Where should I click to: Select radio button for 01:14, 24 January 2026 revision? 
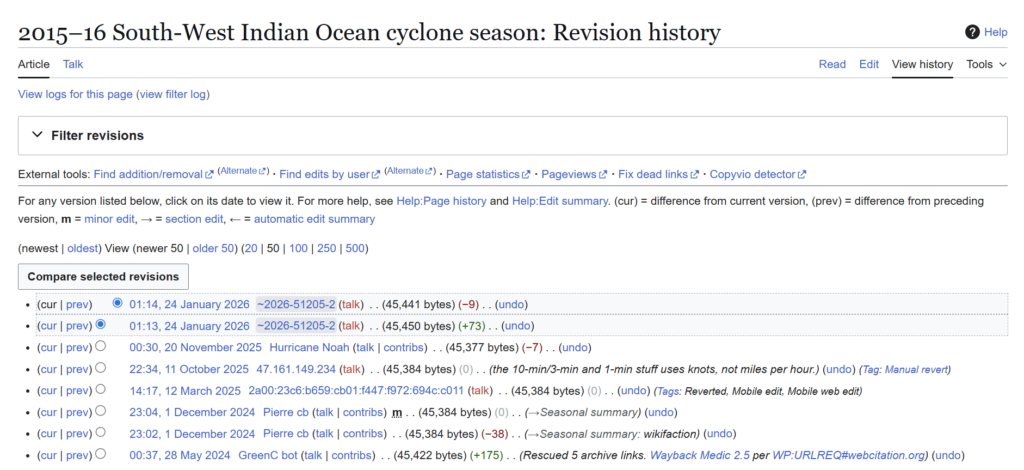(x=119, y=303)
